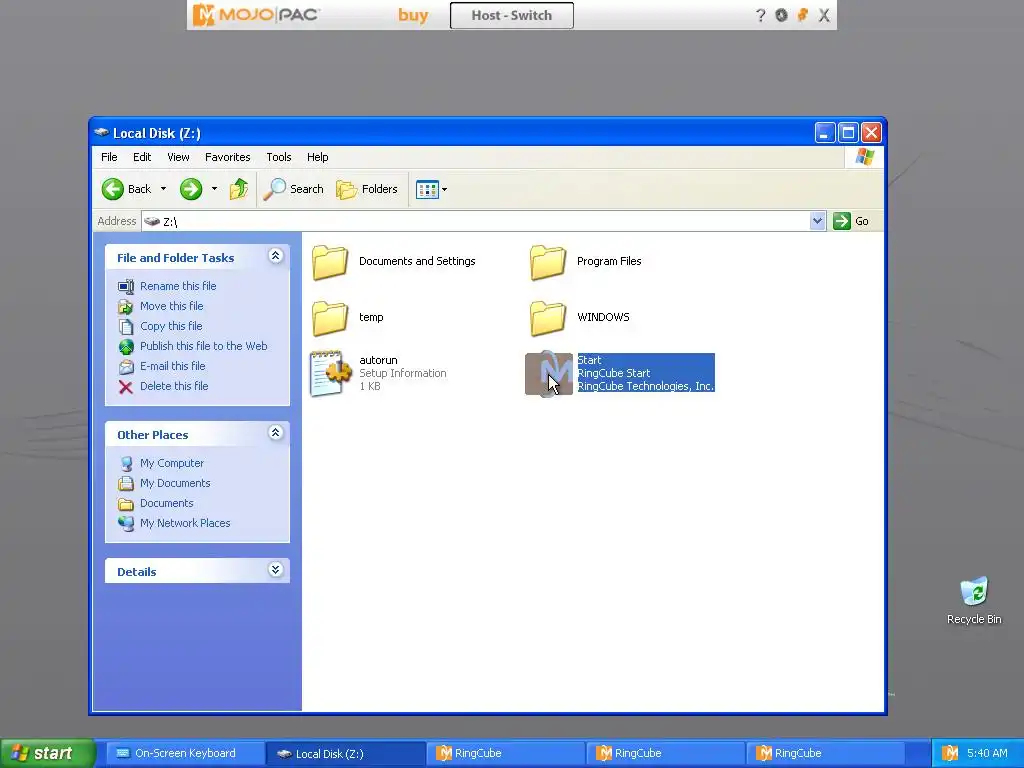Go to My Computer link
This screenshot has height=768, width=1024.
click(172, 463)
